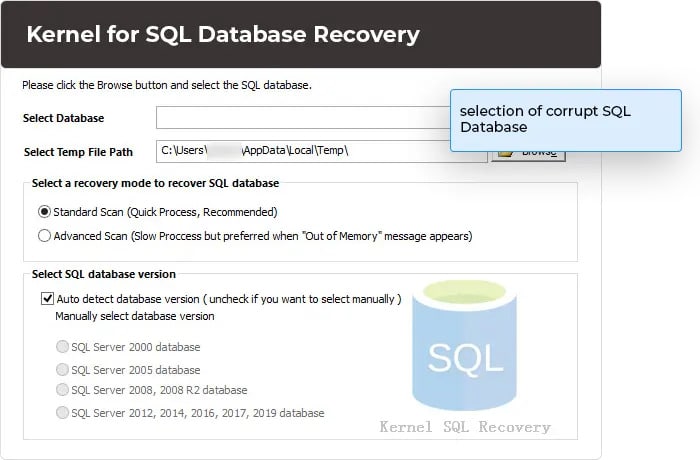Viewport: 700px width, 460px height.
Task: Uncheck Auto detect database version
Action: tap(47, 298)
